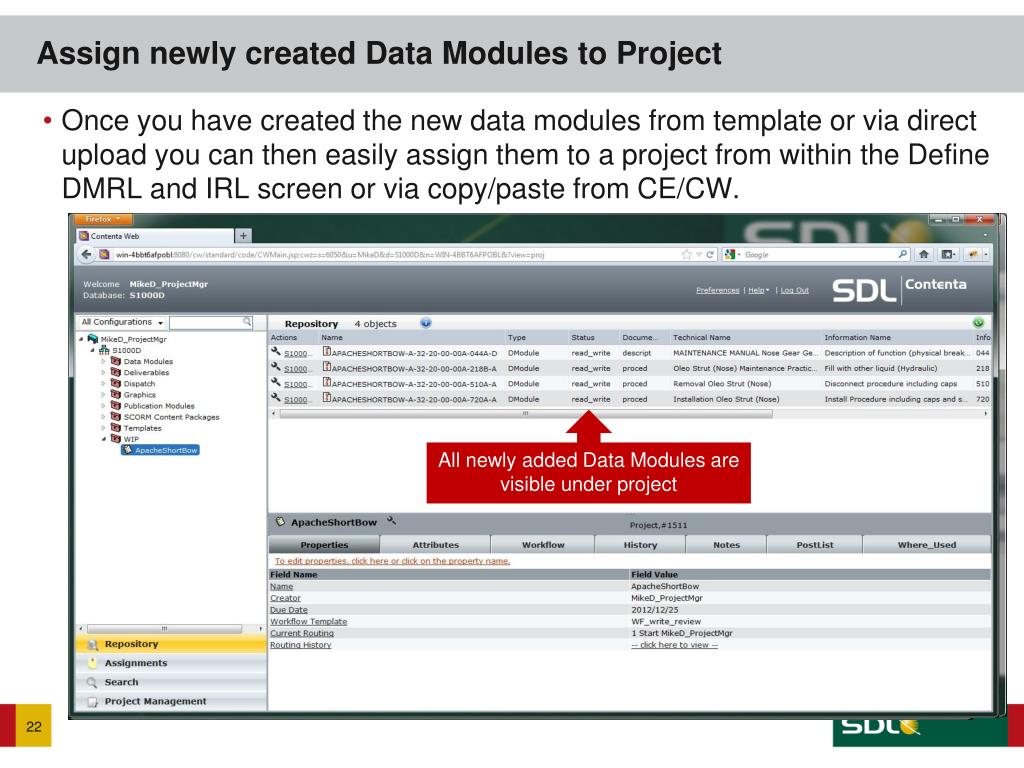This screenshot has width=1024, height=768.
Task: Select the Templates folder icon
Action: click(x=116, y=428)
